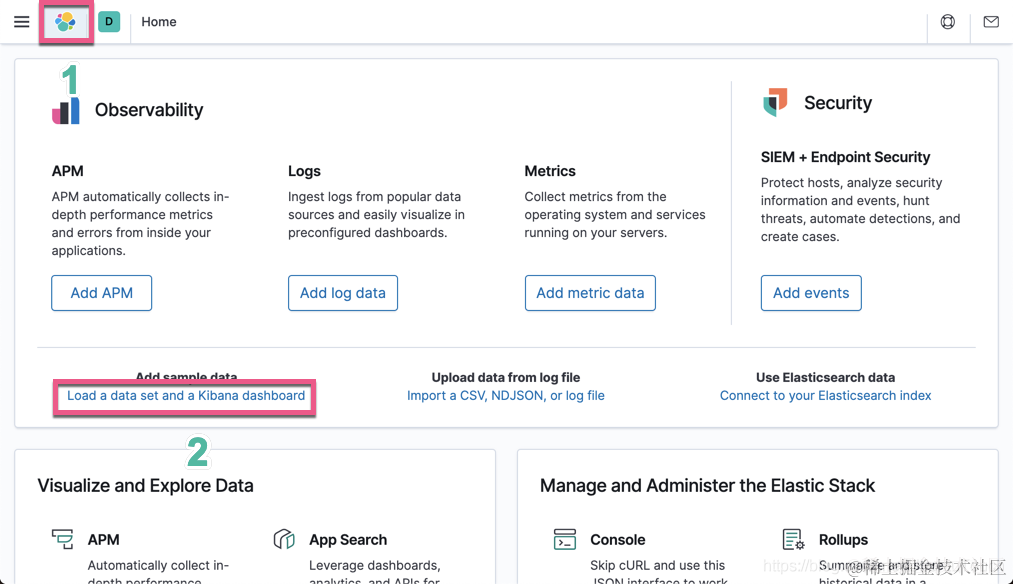Open Connect to your Elasticsearch index link
1013x584 pixels.
[825, 396]
